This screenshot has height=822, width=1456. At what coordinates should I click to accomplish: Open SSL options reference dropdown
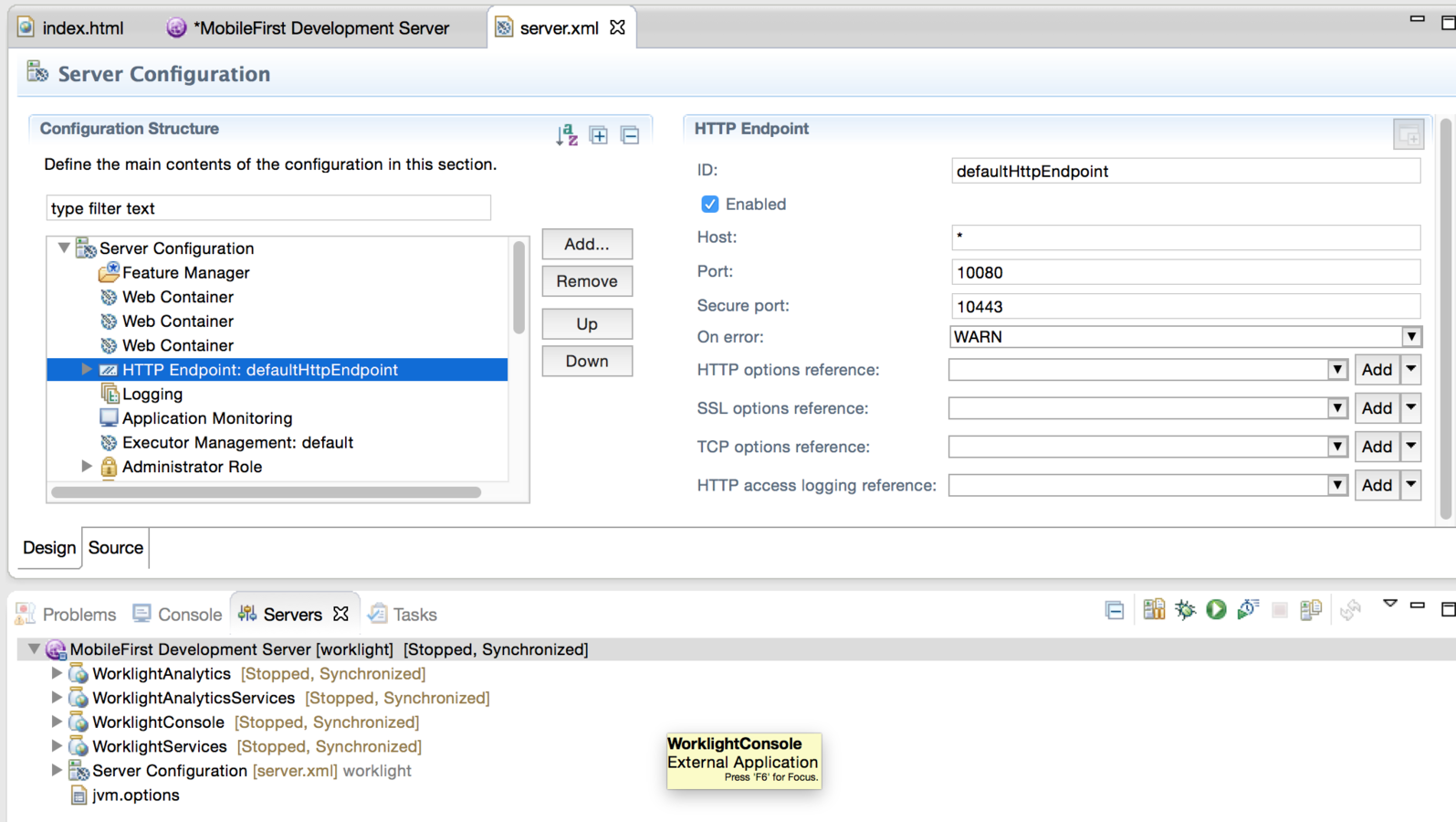click(1337, 408)
